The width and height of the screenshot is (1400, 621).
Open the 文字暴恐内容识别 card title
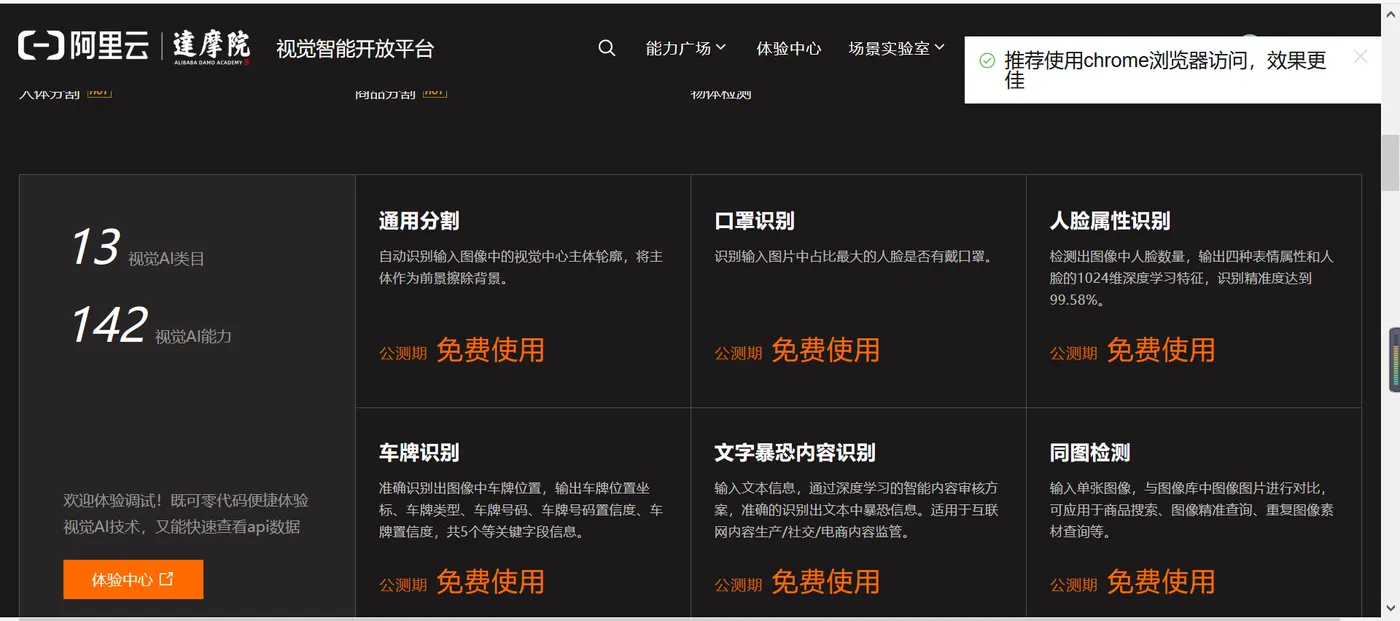pyautogui.click(x=795, y=452)
